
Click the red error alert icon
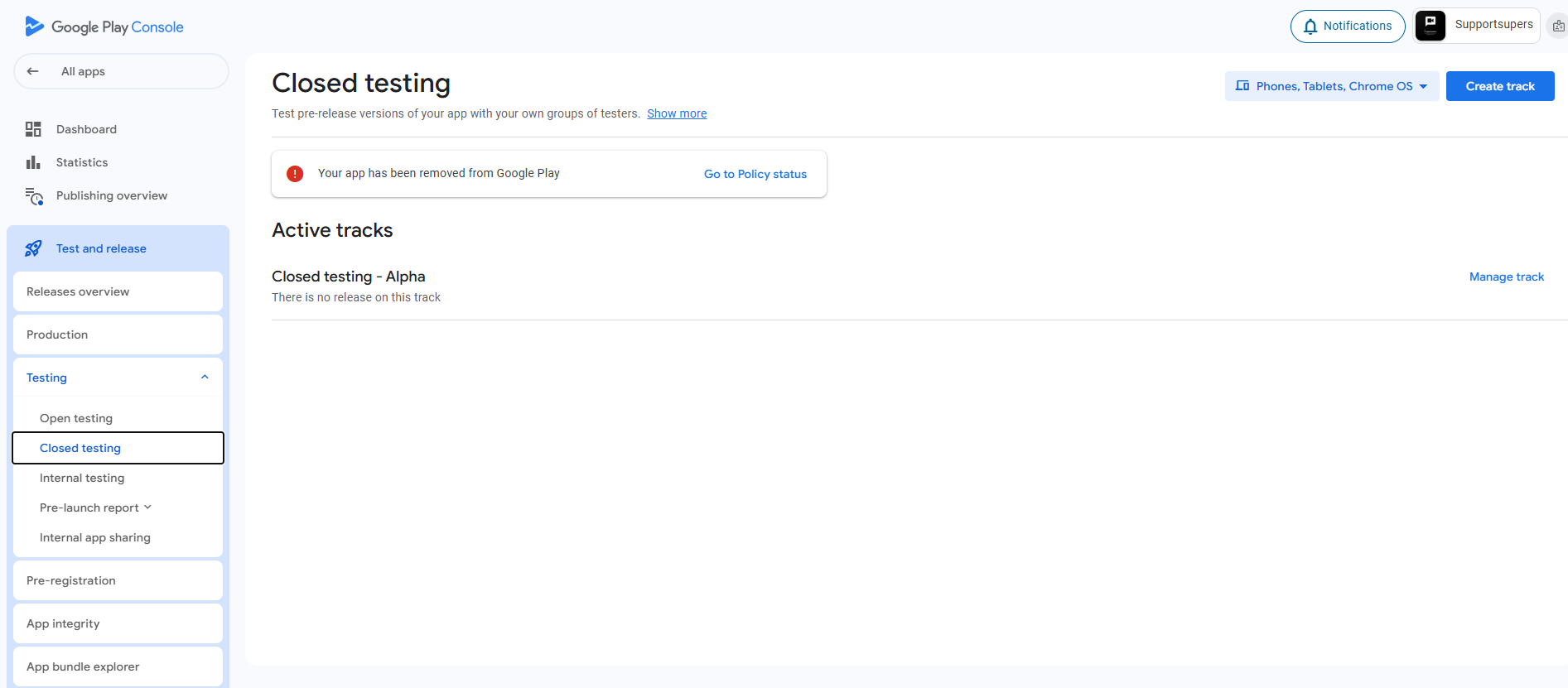click(295, 174)
